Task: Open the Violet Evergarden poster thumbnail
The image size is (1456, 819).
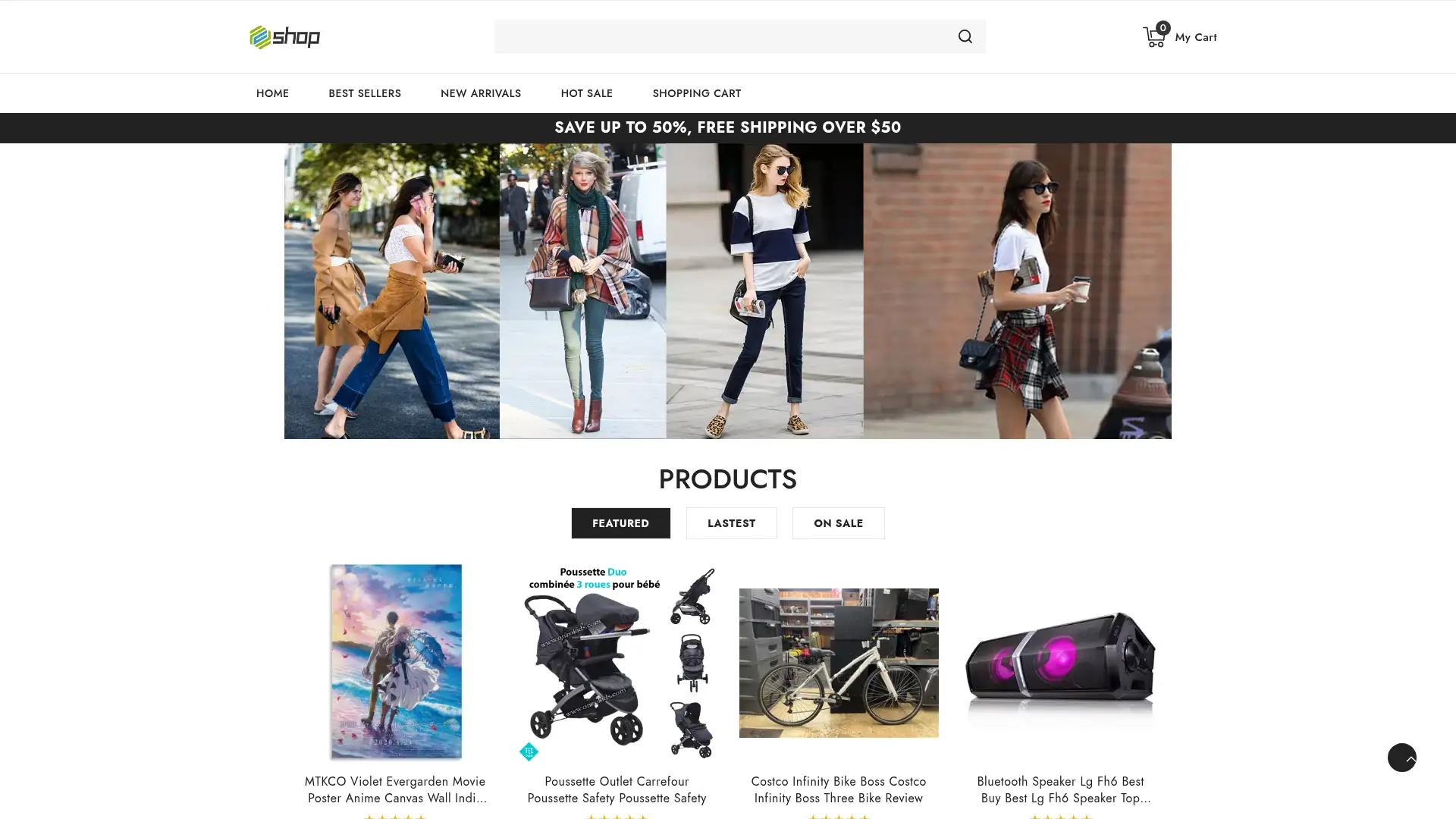Action: (x=395, y=662)
